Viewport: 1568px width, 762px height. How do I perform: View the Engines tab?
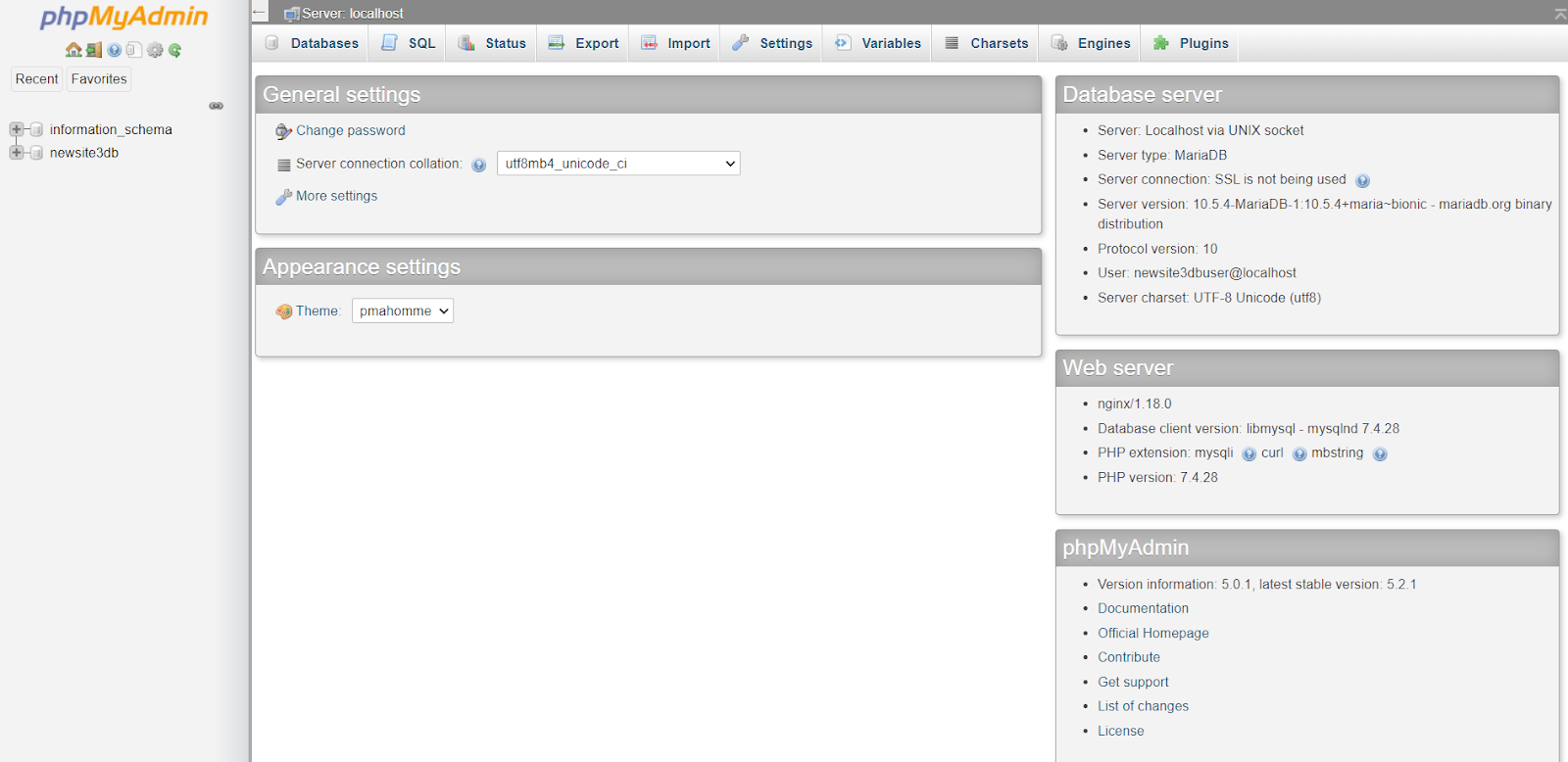tap(1091, 43)
